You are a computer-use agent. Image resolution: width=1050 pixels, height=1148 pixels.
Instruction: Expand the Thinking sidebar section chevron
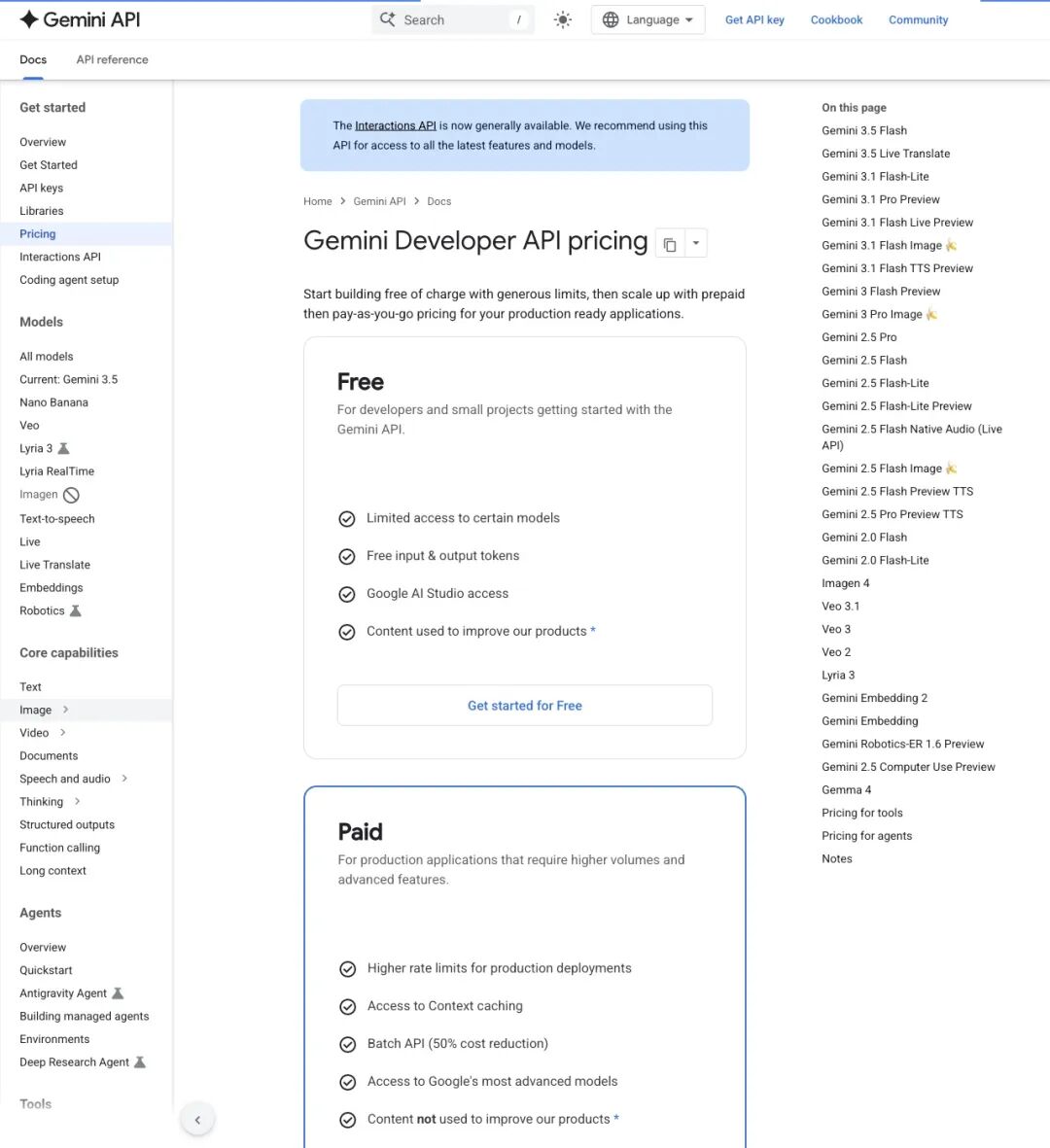click(x=78, y=801)
